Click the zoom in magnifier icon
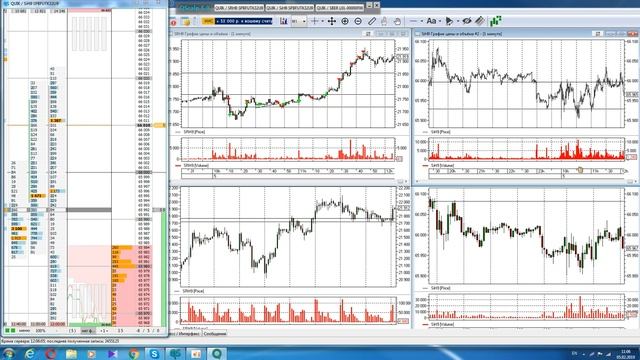Screen dimensions: 640x360 click(x=345, y=21)
